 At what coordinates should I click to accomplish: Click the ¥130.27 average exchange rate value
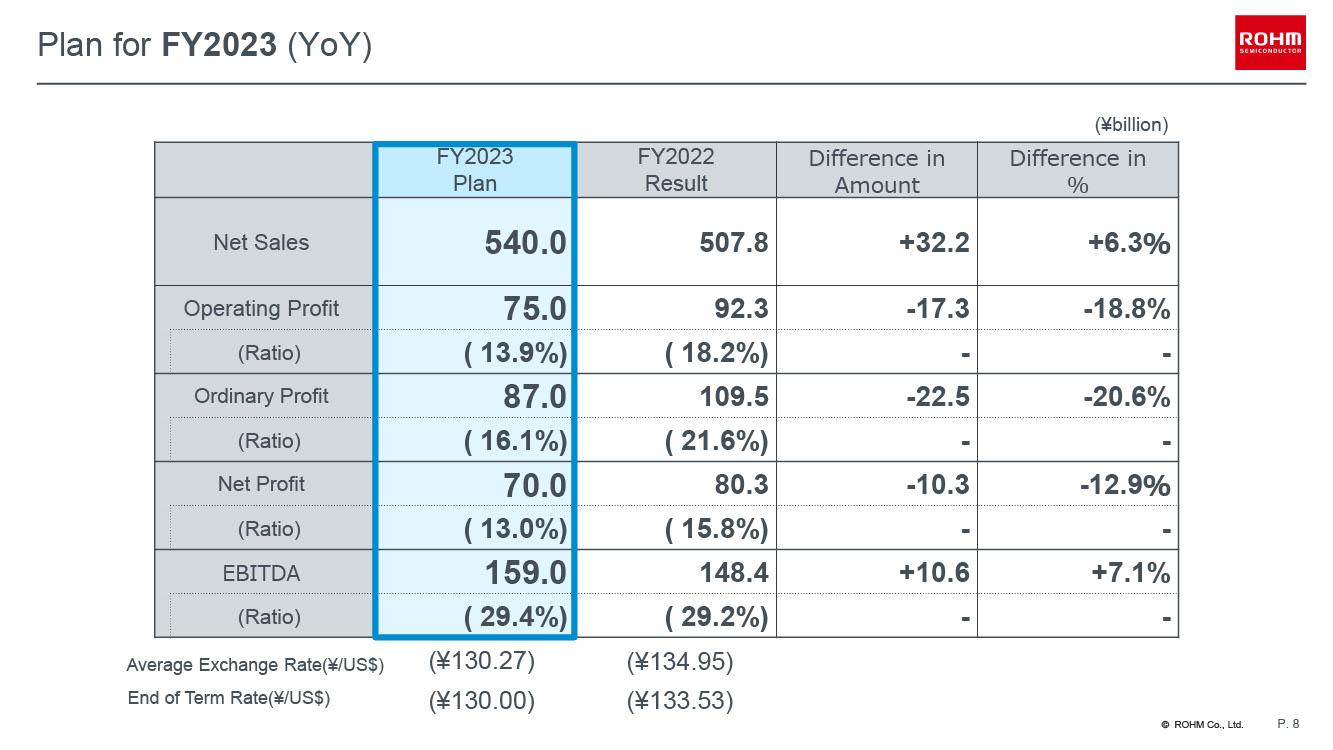point(482,662)
